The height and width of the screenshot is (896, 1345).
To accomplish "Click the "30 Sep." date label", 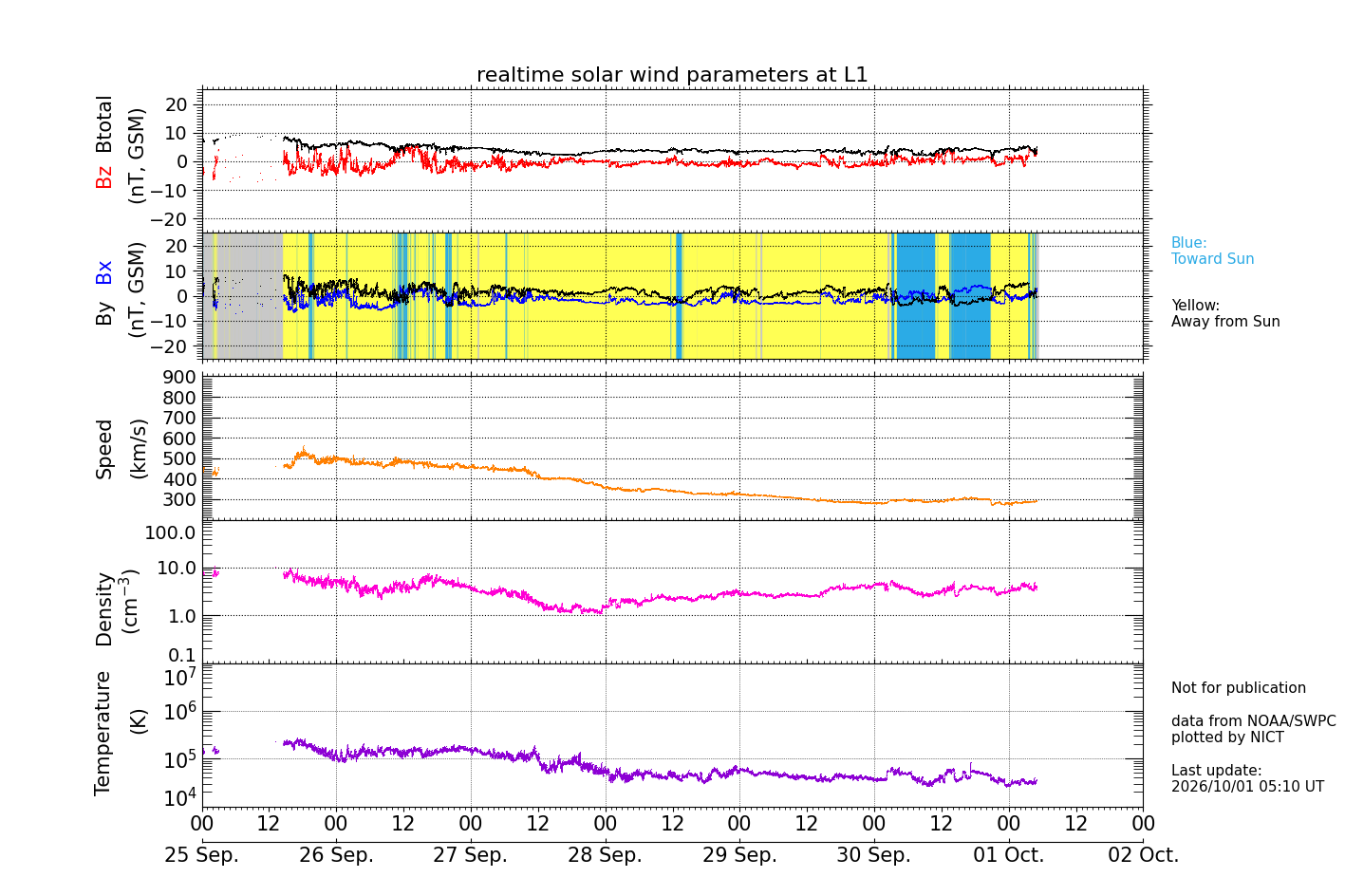I will click(x=874, y=855).
